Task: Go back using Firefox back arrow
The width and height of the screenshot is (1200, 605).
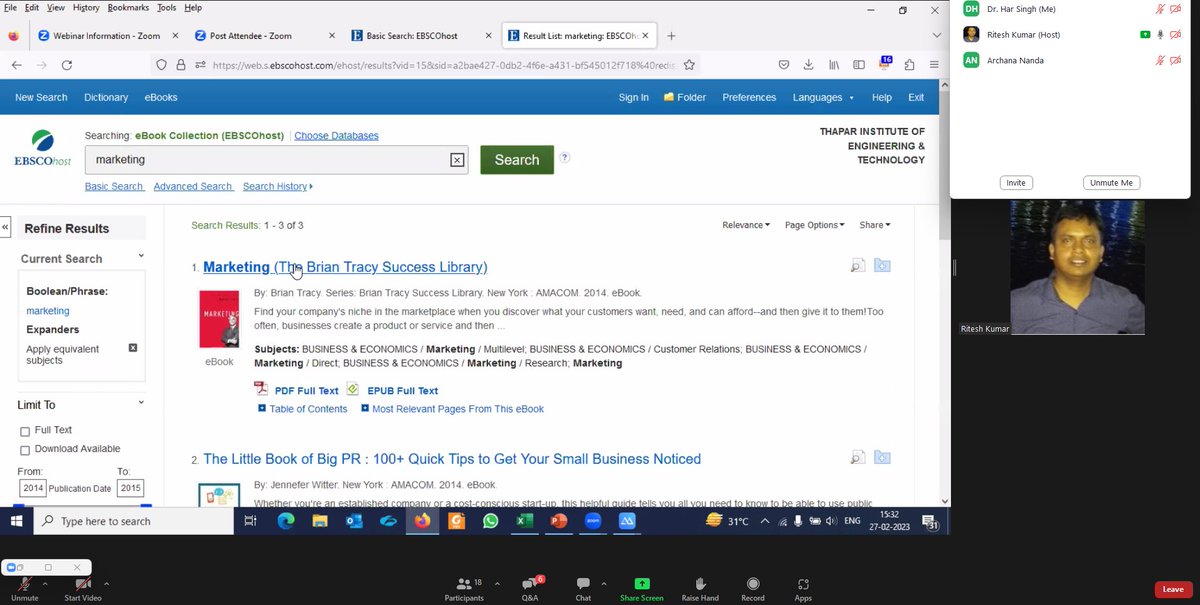Action: (17, 65)
